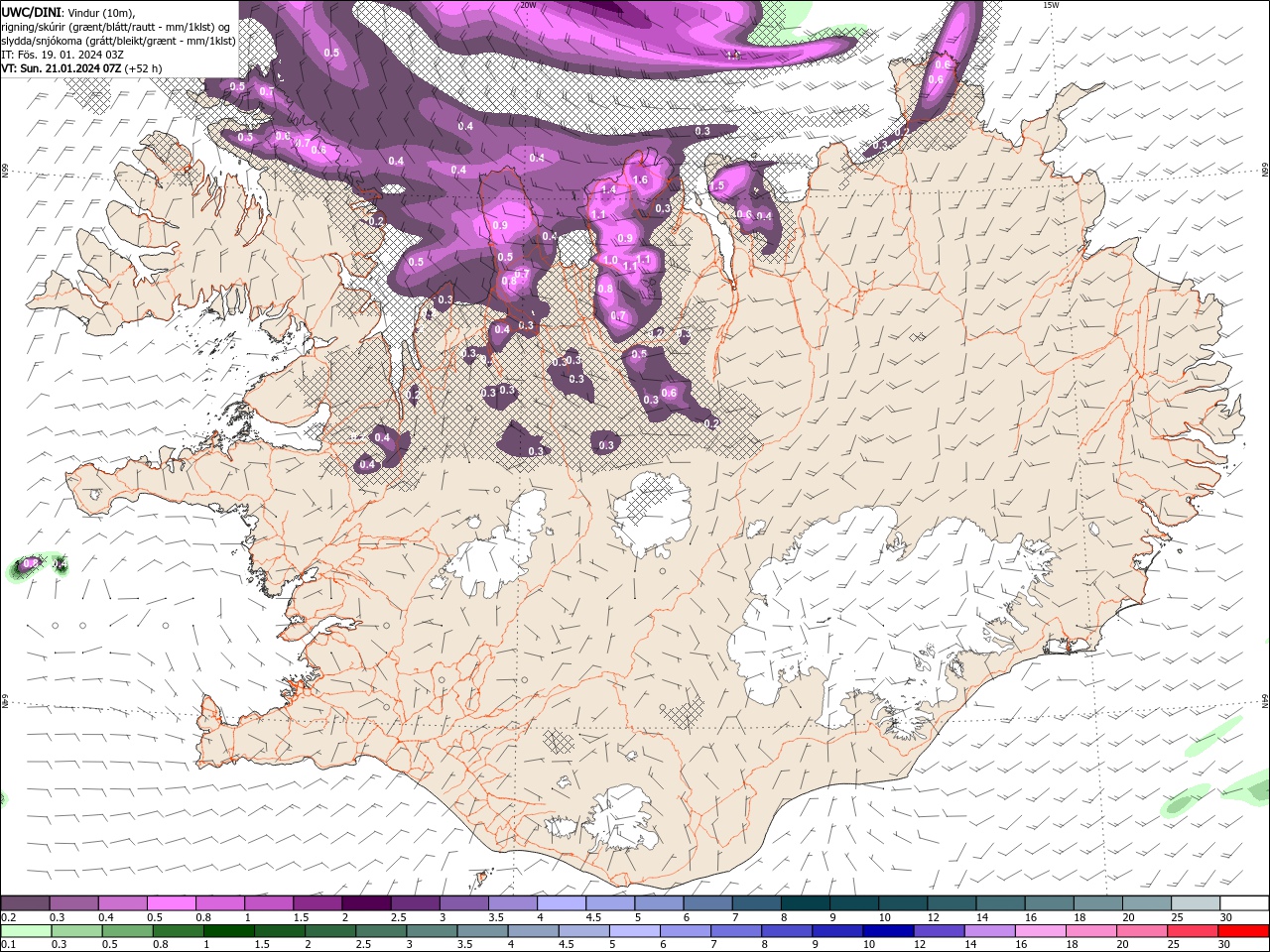Click the 'rigning/skúrir' legend description line
Screen dimensions: 1270x952
pyautogui.click(x=116, y=27)
